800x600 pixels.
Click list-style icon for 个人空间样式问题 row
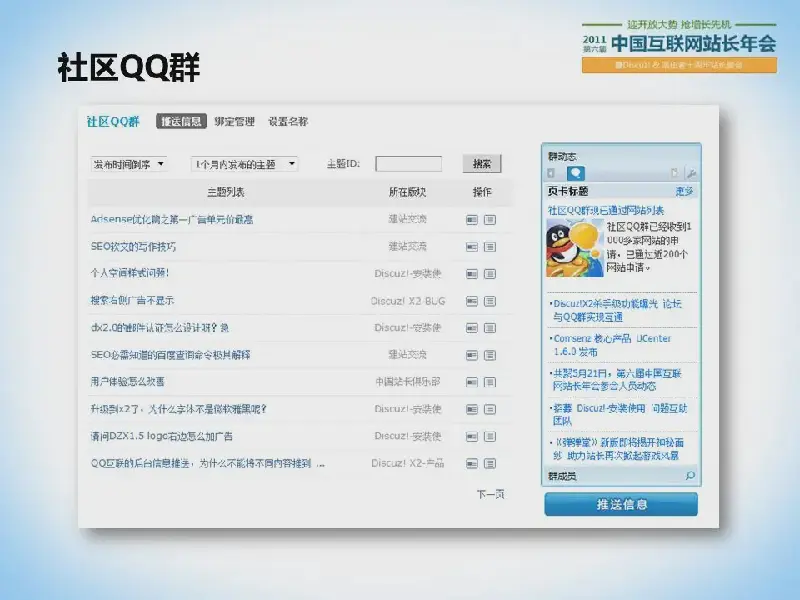point(490,274)
